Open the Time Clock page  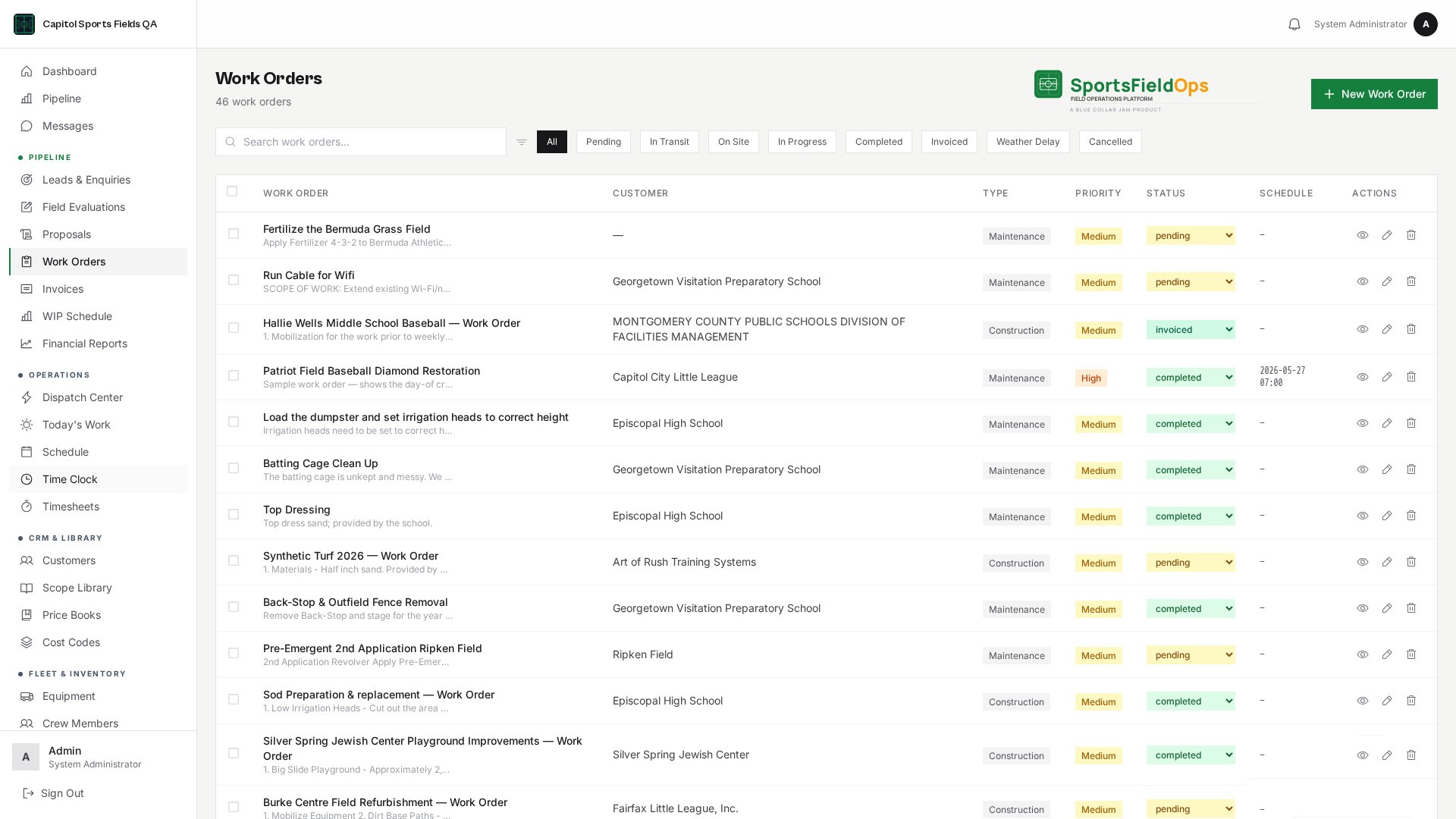coord(98,479)
